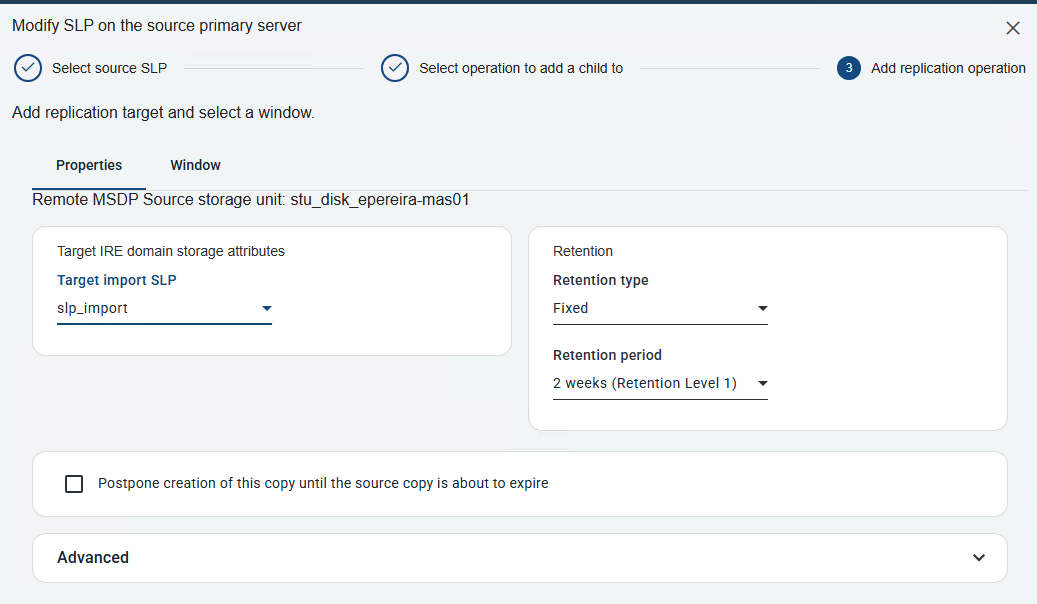Click the Retention period dropdown arrow
Image resolution: width=1037 pixels, height=604 pixels.
[762, 384]
